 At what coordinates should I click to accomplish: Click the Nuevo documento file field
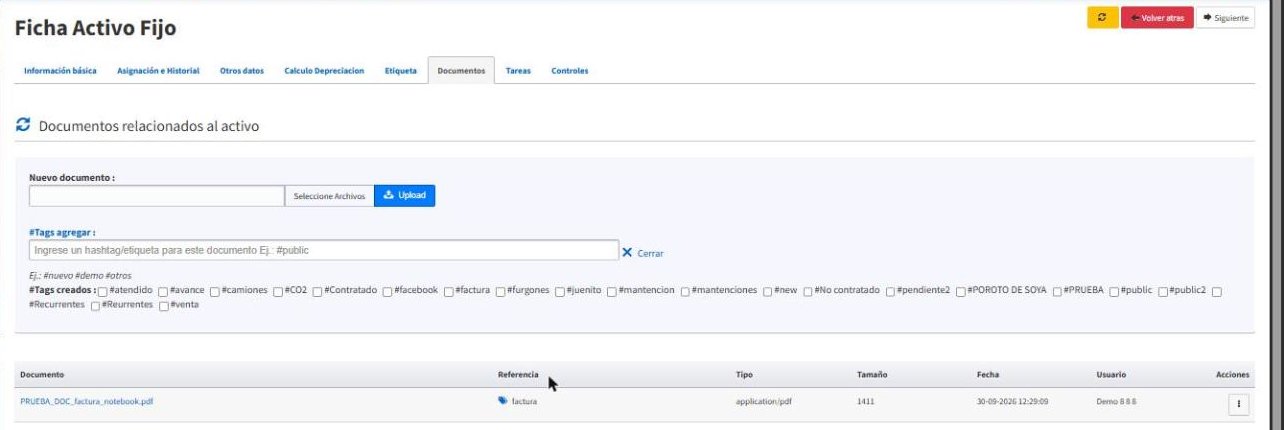tap(156, 196)
